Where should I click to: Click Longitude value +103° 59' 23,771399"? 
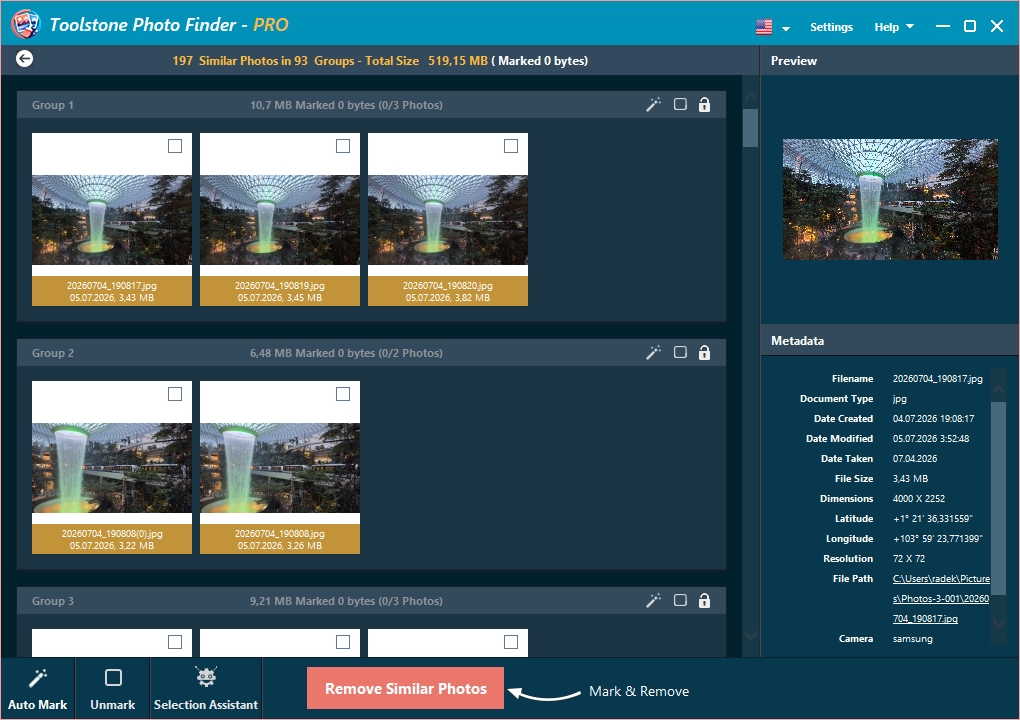937,539
